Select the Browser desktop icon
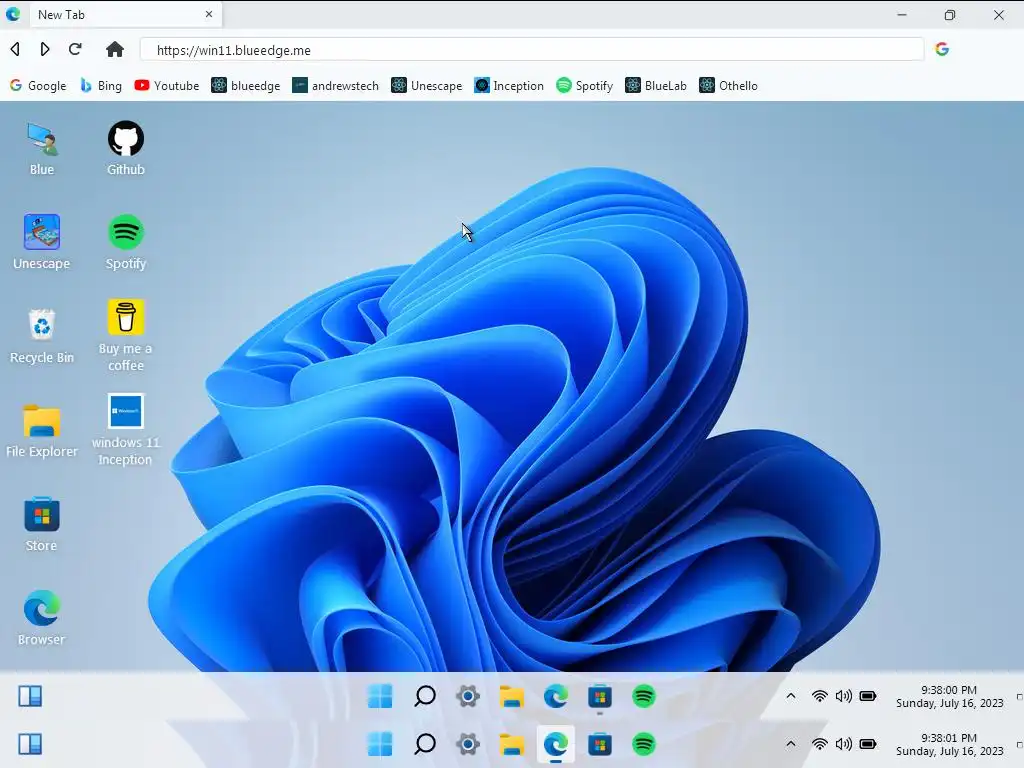The height and width of the screenshot is (768, 1024). [42, 618]
